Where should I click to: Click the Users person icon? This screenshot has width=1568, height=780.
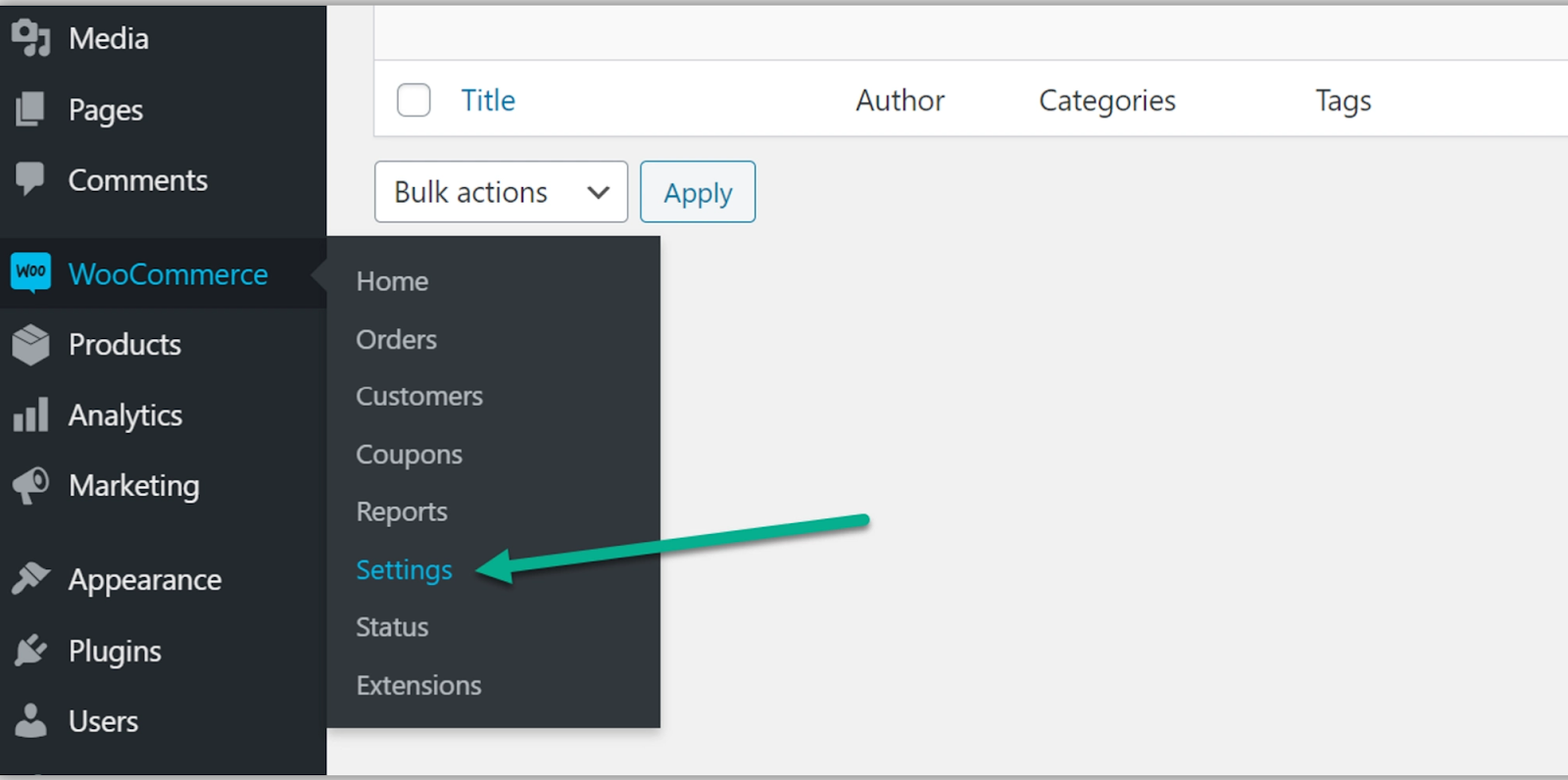point(30,721)
